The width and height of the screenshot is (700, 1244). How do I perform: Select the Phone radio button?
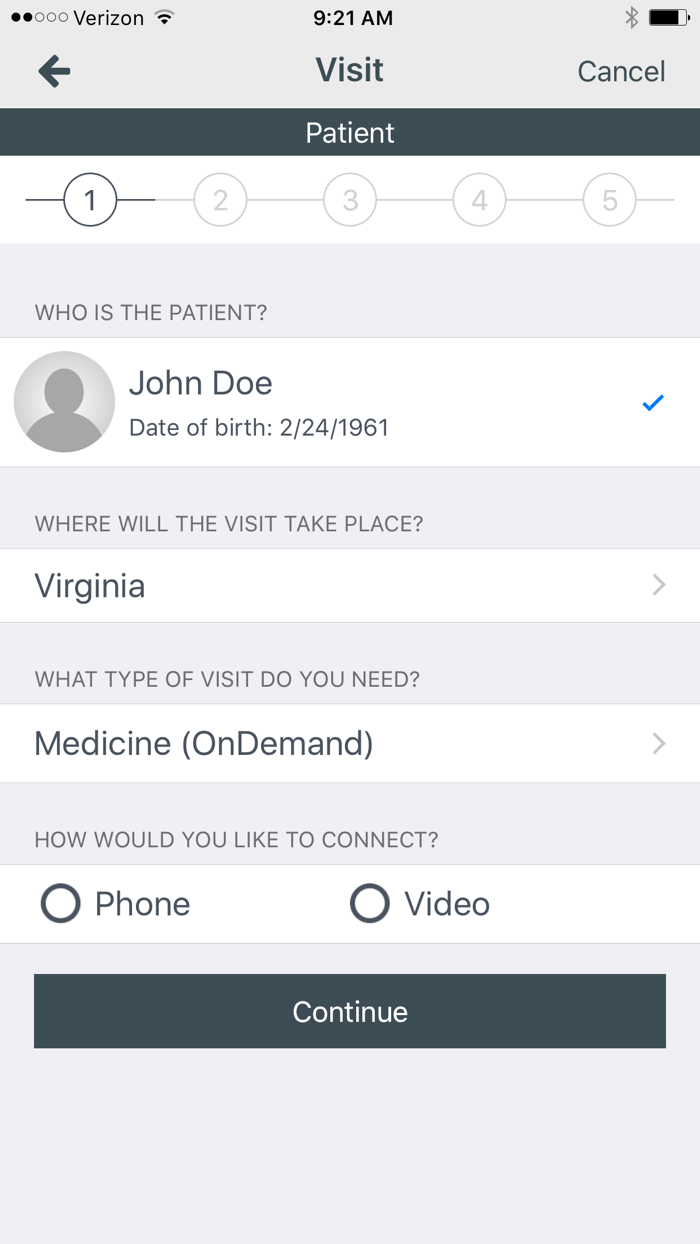(61, 904)
